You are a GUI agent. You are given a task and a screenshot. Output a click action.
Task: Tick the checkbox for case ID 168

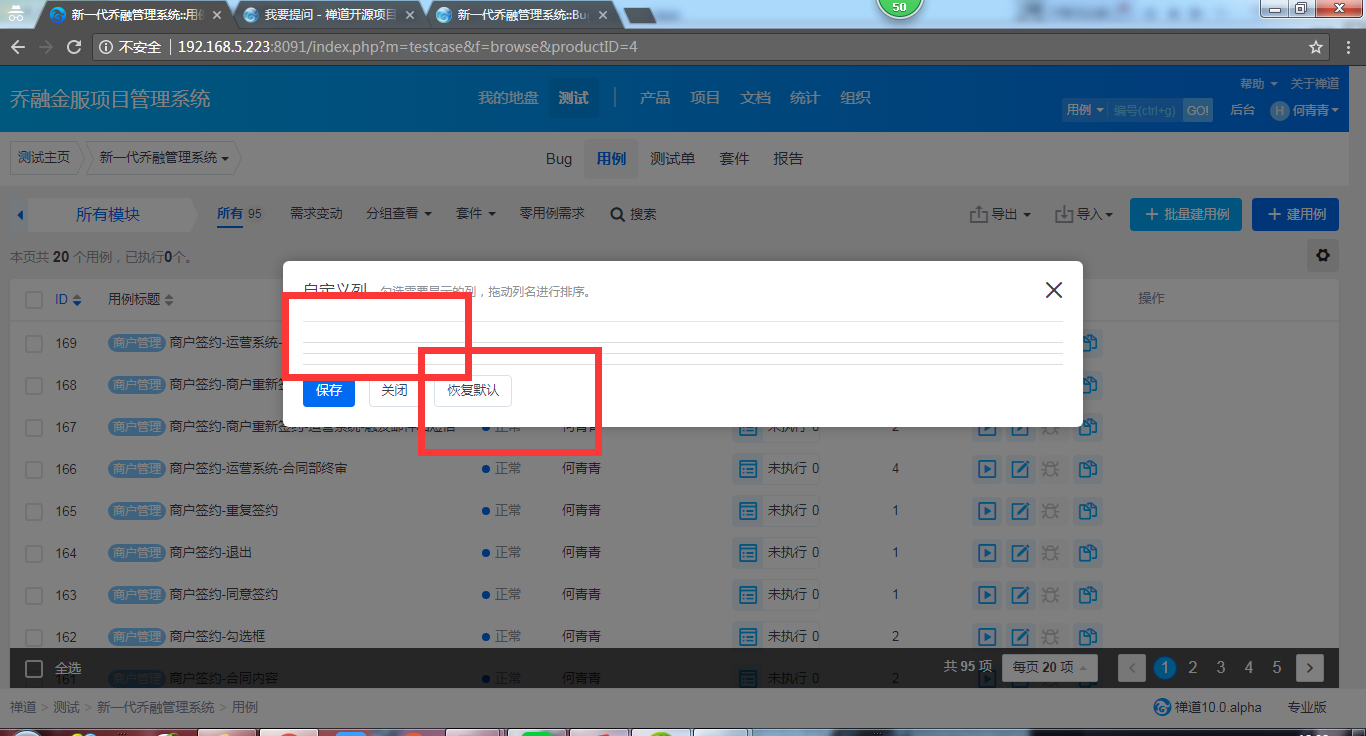[x=34, y=385]
